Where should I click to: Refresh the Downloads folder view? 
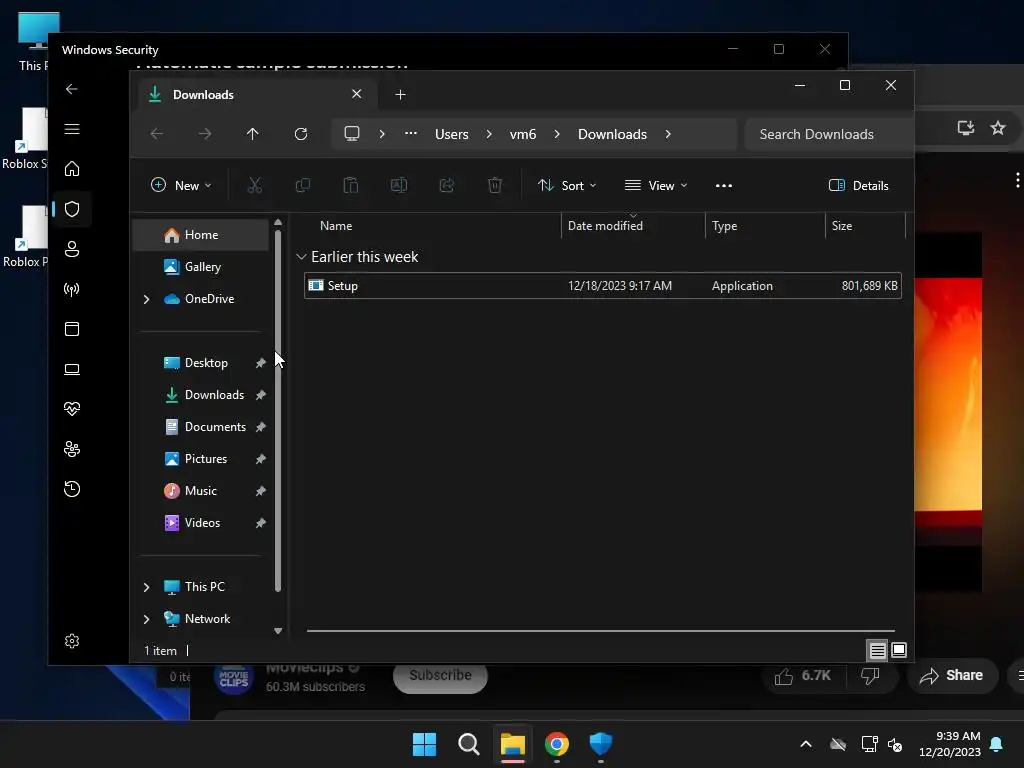(301, 134)
